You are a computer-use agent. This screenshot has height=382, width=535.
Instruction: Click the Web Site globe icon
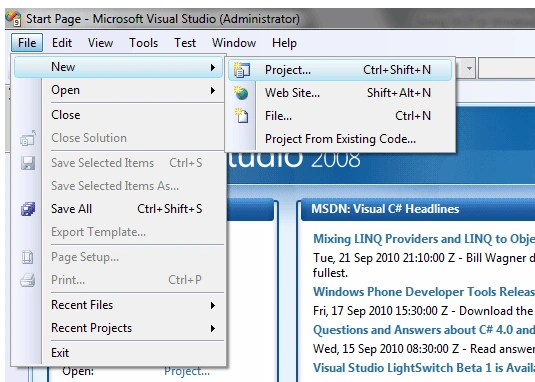242,93
